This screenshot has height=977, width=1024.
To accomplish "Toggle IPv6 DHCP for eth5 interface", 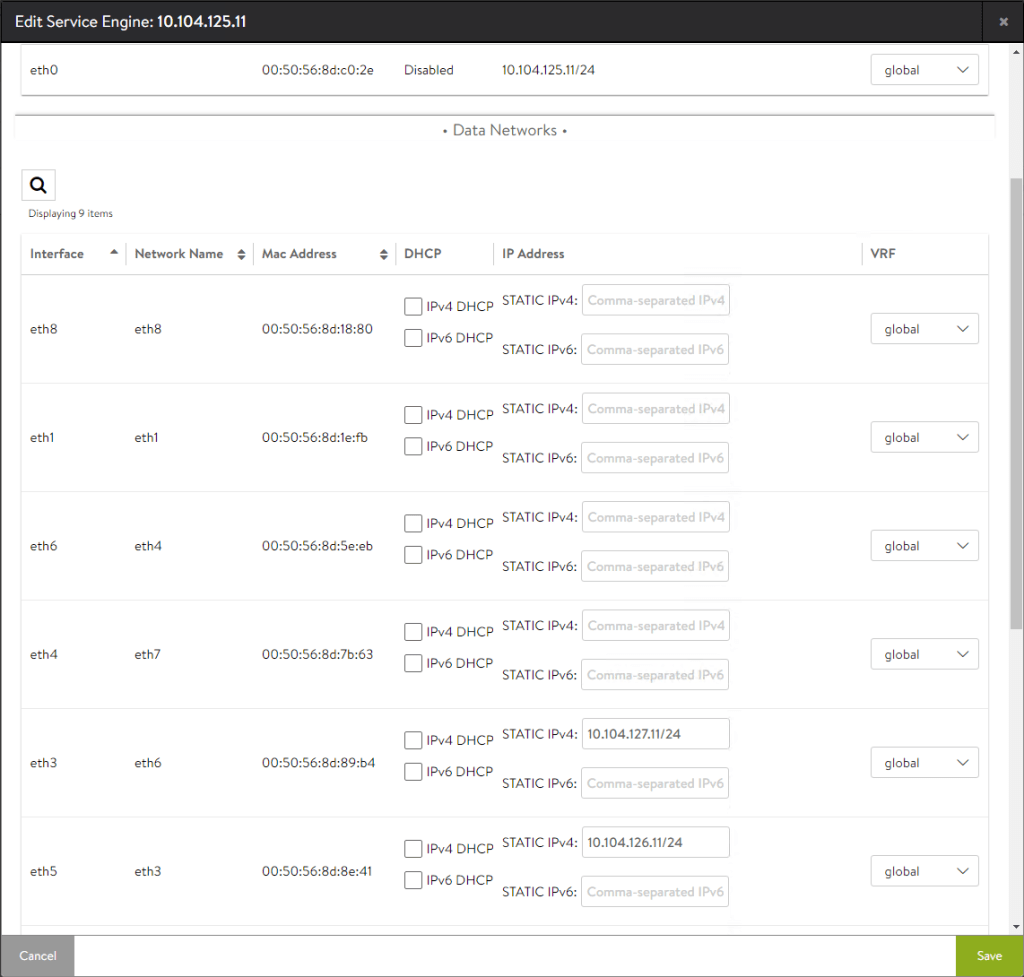I will [x=413, y=880].
